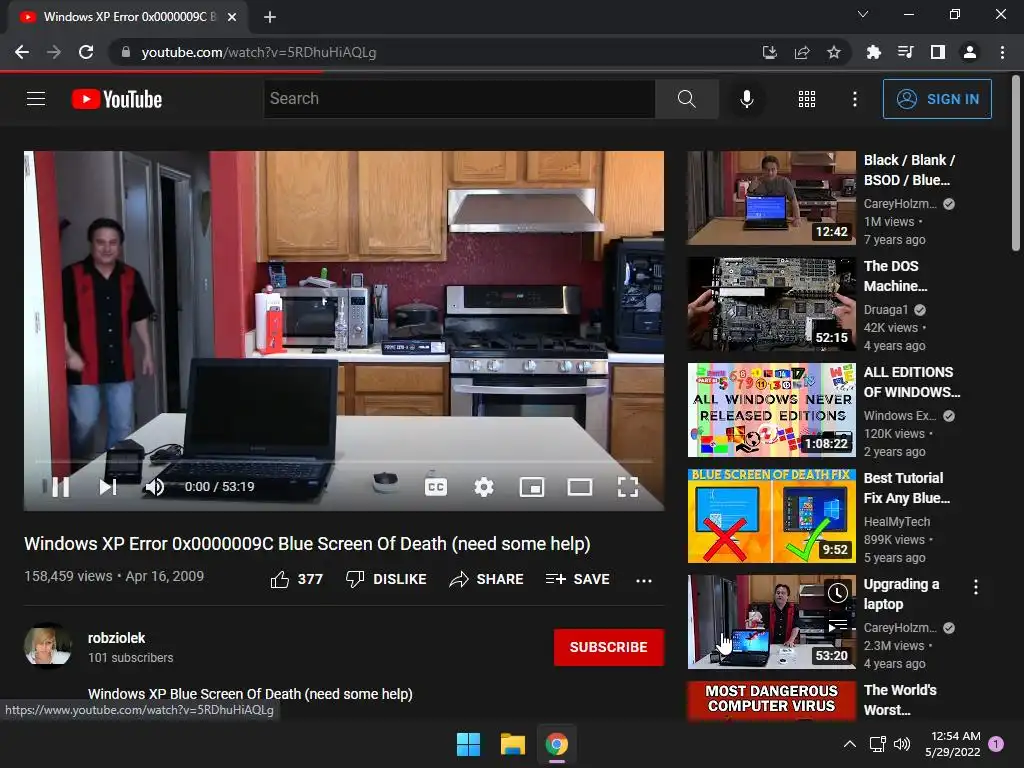Click the address bar URL

[x=259, y=52]
